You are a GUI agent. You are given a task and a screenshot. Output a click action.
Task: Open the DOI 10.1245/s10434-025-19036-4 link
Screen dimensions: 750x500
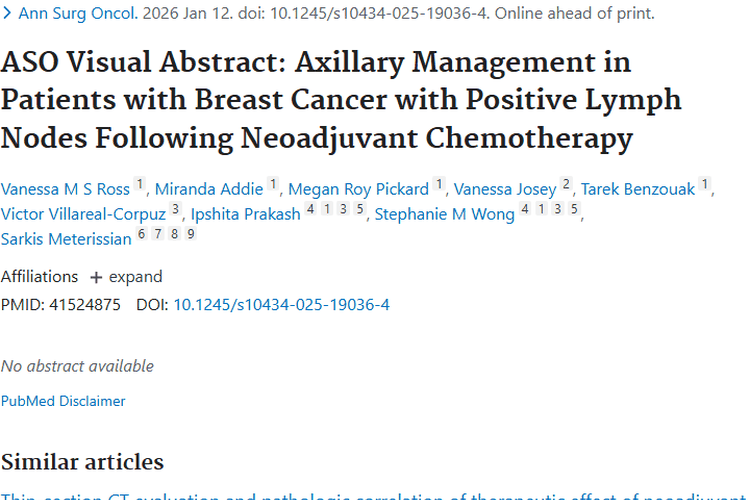click(x=281, y=305)
